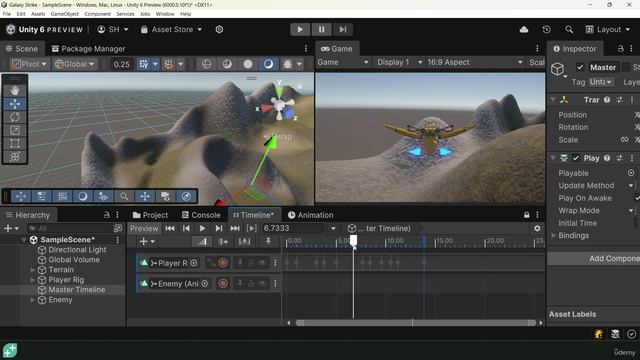Open Unity Cloud status icon
The width and height of the screenshot is (640, 360).
coord(524,29)
